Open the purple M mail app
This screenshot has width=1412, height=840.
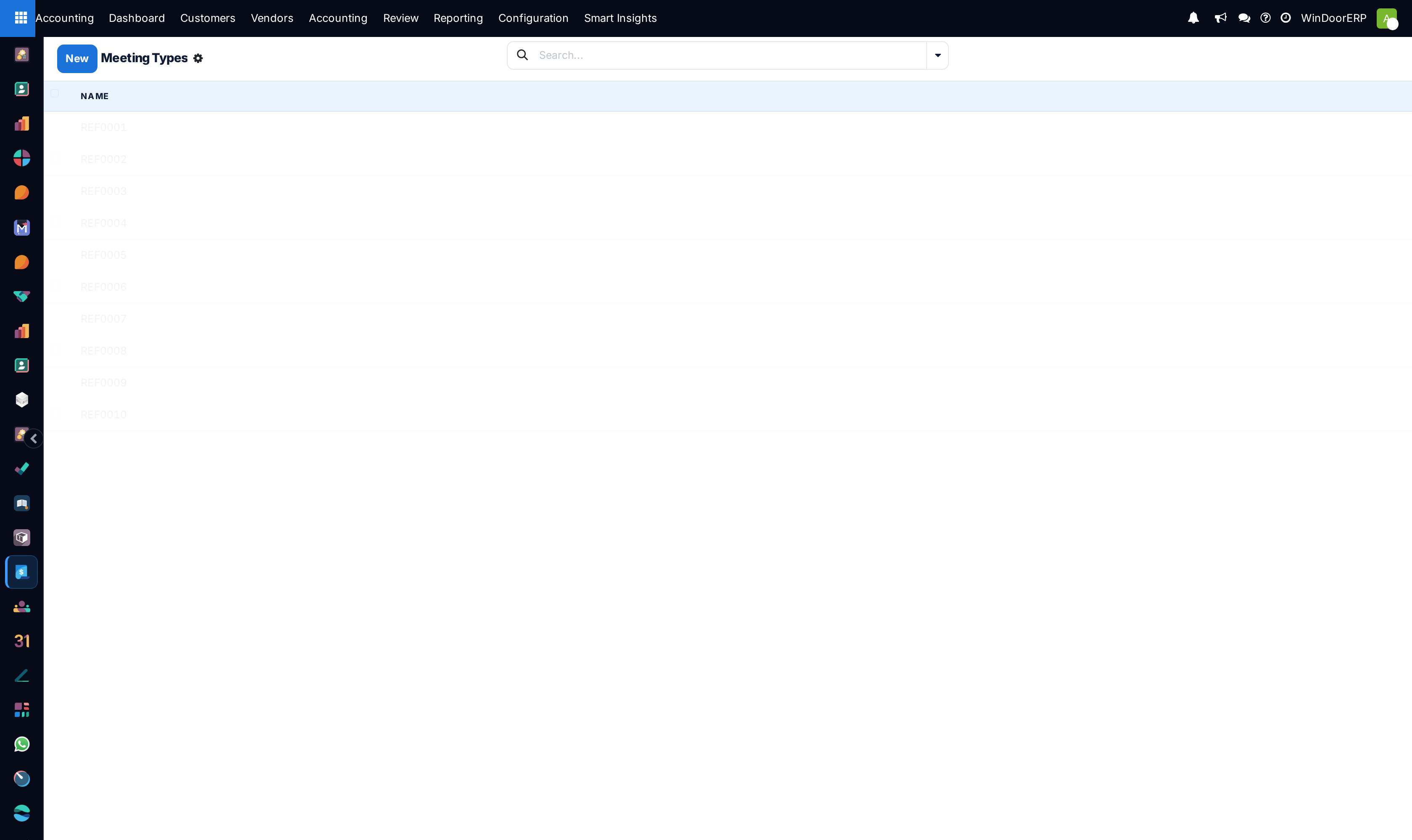click(x=21, y=228)
